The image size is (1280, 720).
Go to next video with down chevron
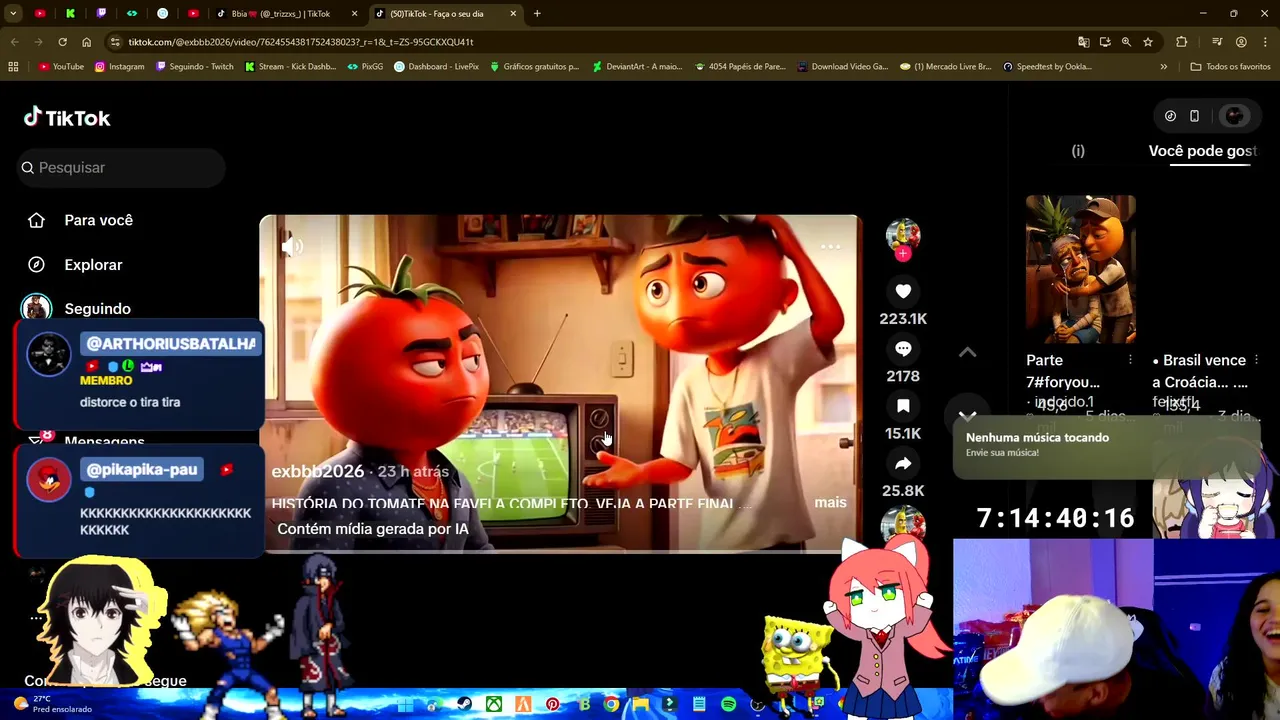click(x=967, y=415)
